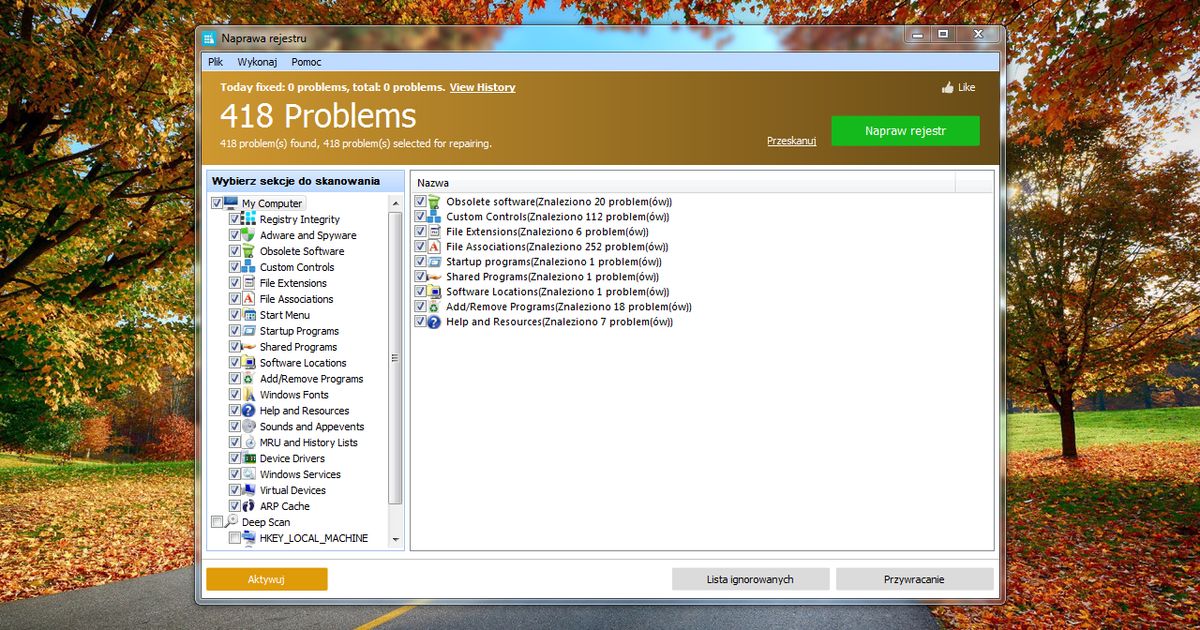
Task: Click the Obsolete Software trash icon in sidebar
Action: pos(250,251)
